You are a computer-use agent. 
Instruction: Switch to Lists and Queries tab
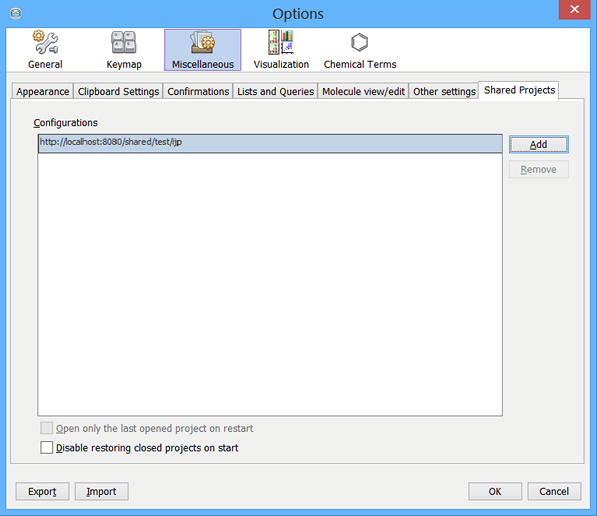(x=275, y=91)
